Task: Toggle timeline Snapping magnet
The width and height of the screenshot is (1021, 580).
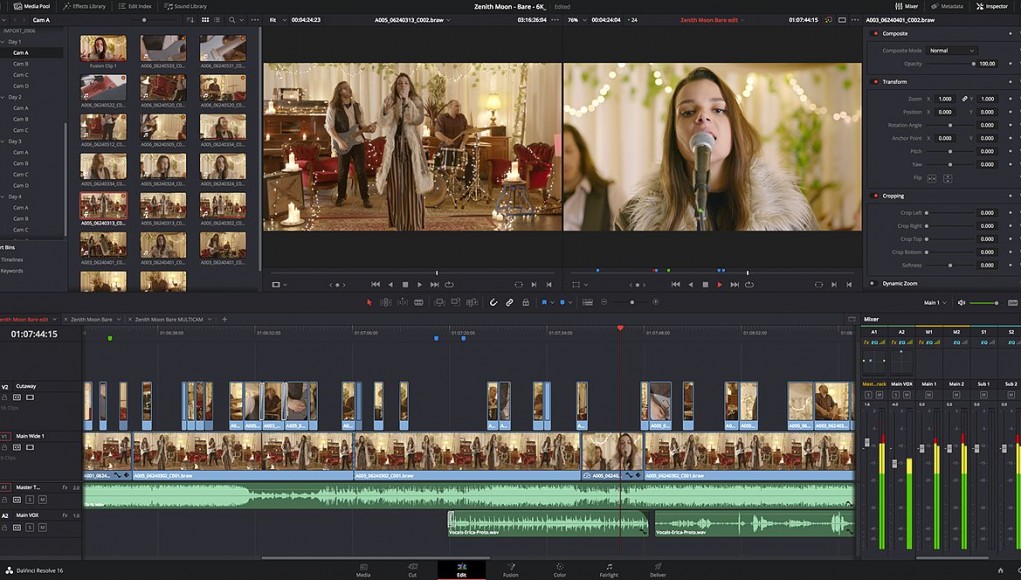Action: click(x=494, y=302)
